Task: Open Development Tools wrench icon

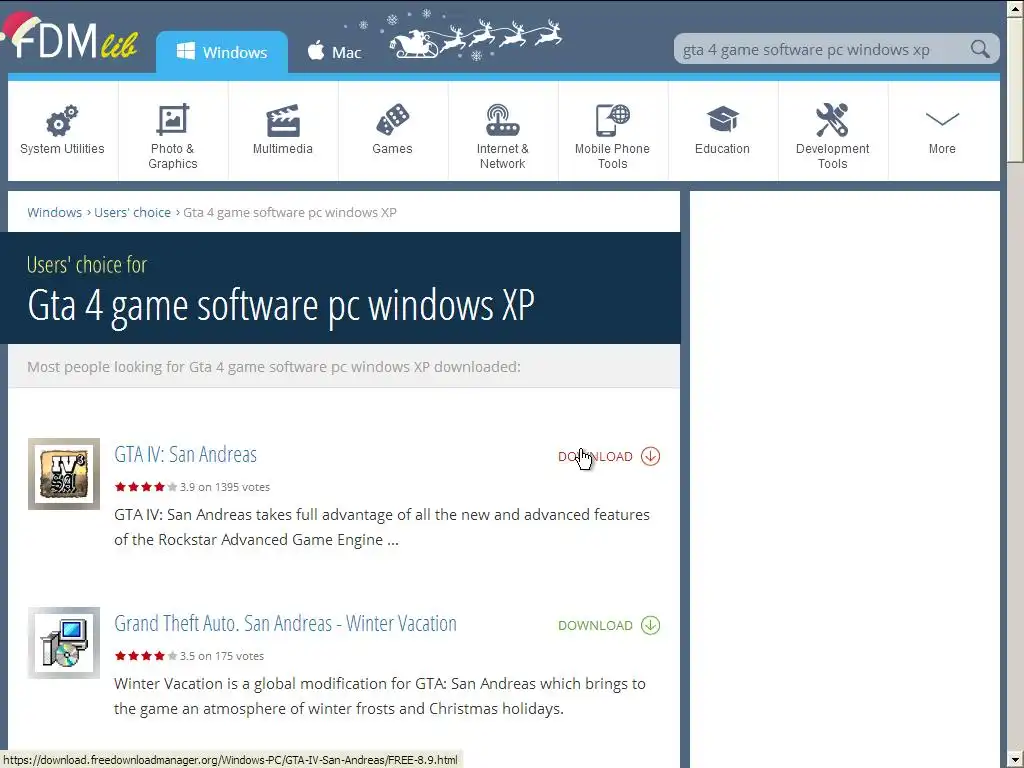Action: click(x=832, y=120)
